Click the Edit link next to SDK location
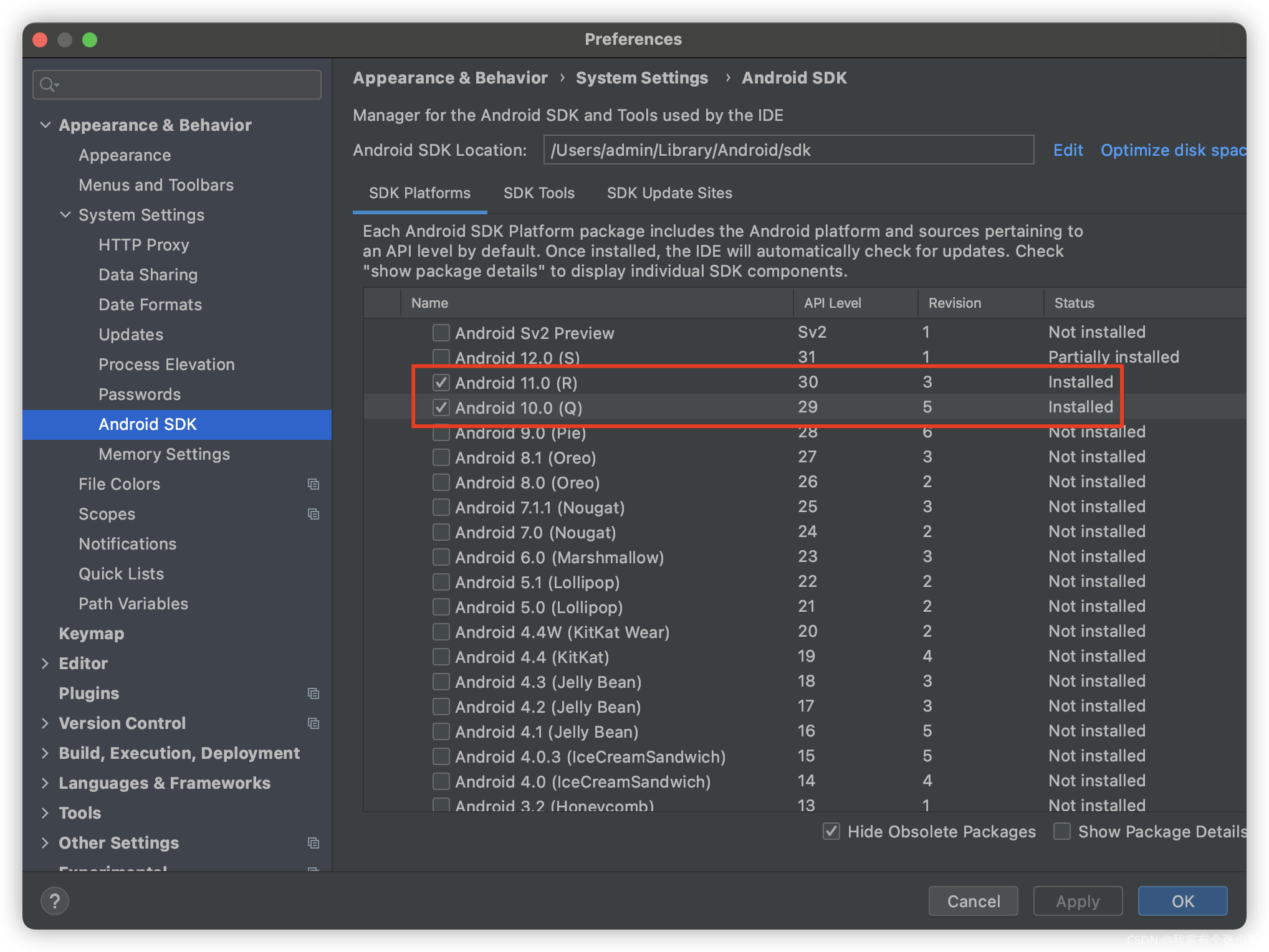The height and width of the screenshot is (952, 1269). click(x=1068, y=150)
